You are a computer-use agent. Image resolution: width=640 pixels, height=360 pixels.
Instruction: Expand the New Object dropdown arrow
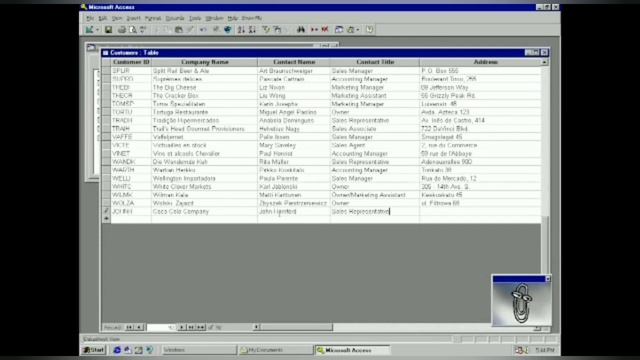click(358, 30)
